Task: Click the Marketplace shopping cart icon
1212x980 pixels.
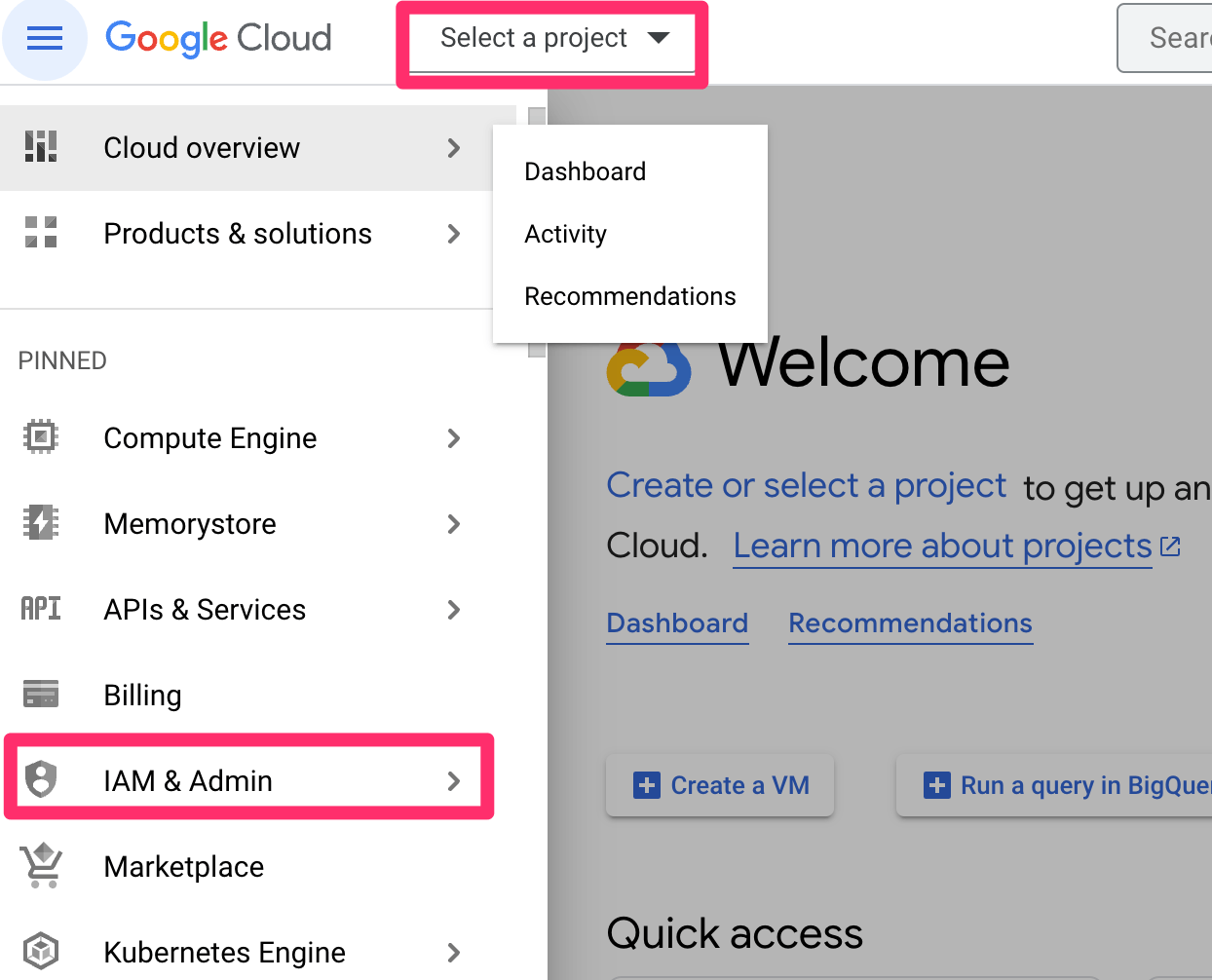Action: coord(41,865)
